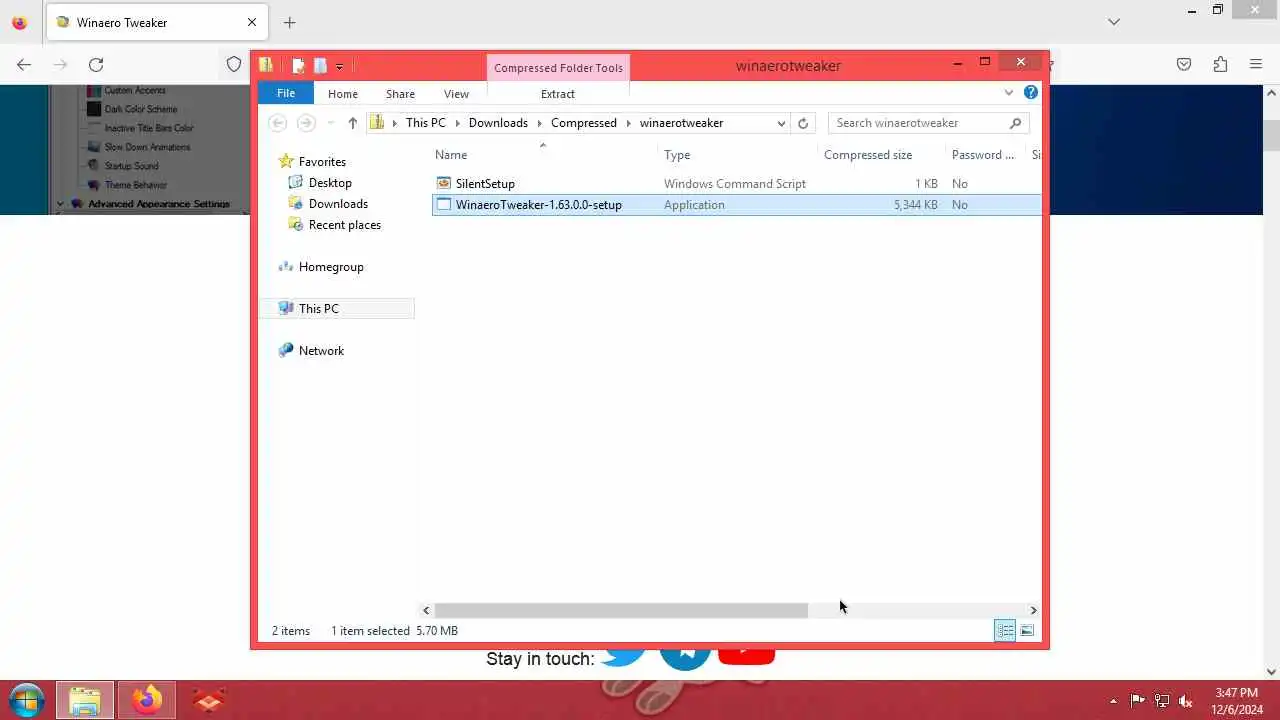
Task: Click Firefox taskbar icon
Action: (147, 701)
